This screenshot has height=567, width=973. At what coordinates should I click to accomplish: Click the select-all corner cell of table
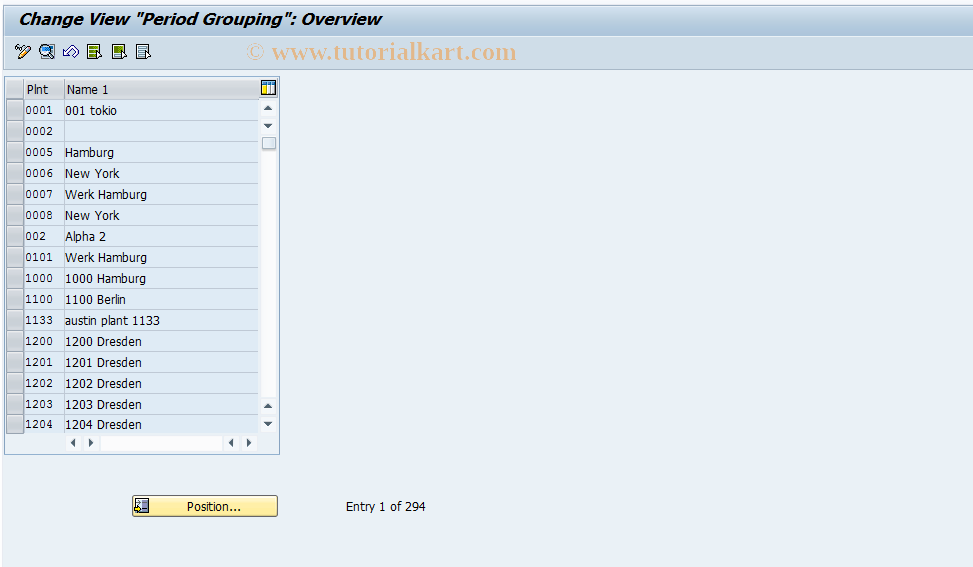[15, 89]
